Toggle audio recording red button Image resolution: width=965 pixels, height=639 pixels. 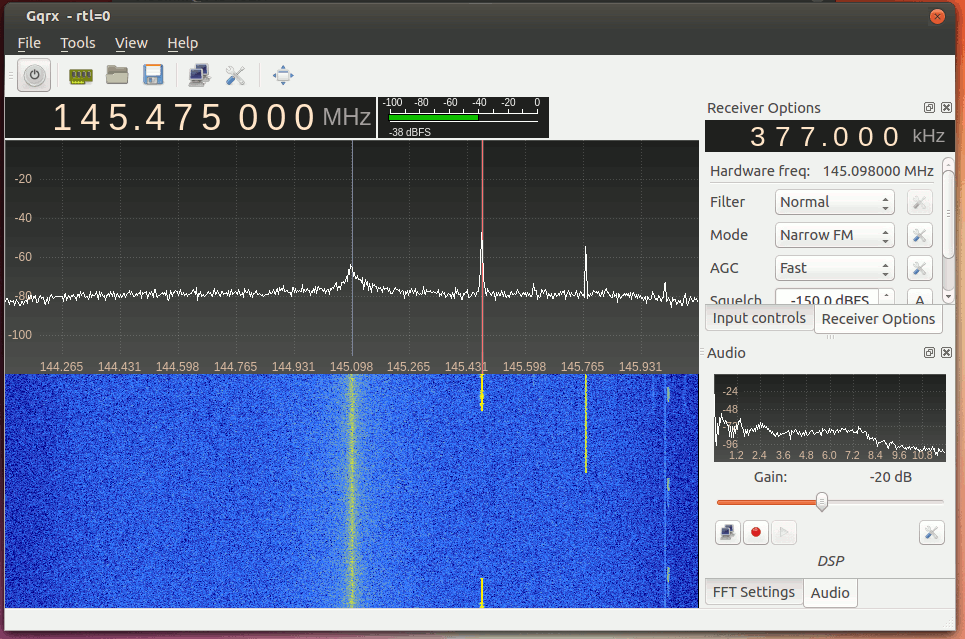756,532
